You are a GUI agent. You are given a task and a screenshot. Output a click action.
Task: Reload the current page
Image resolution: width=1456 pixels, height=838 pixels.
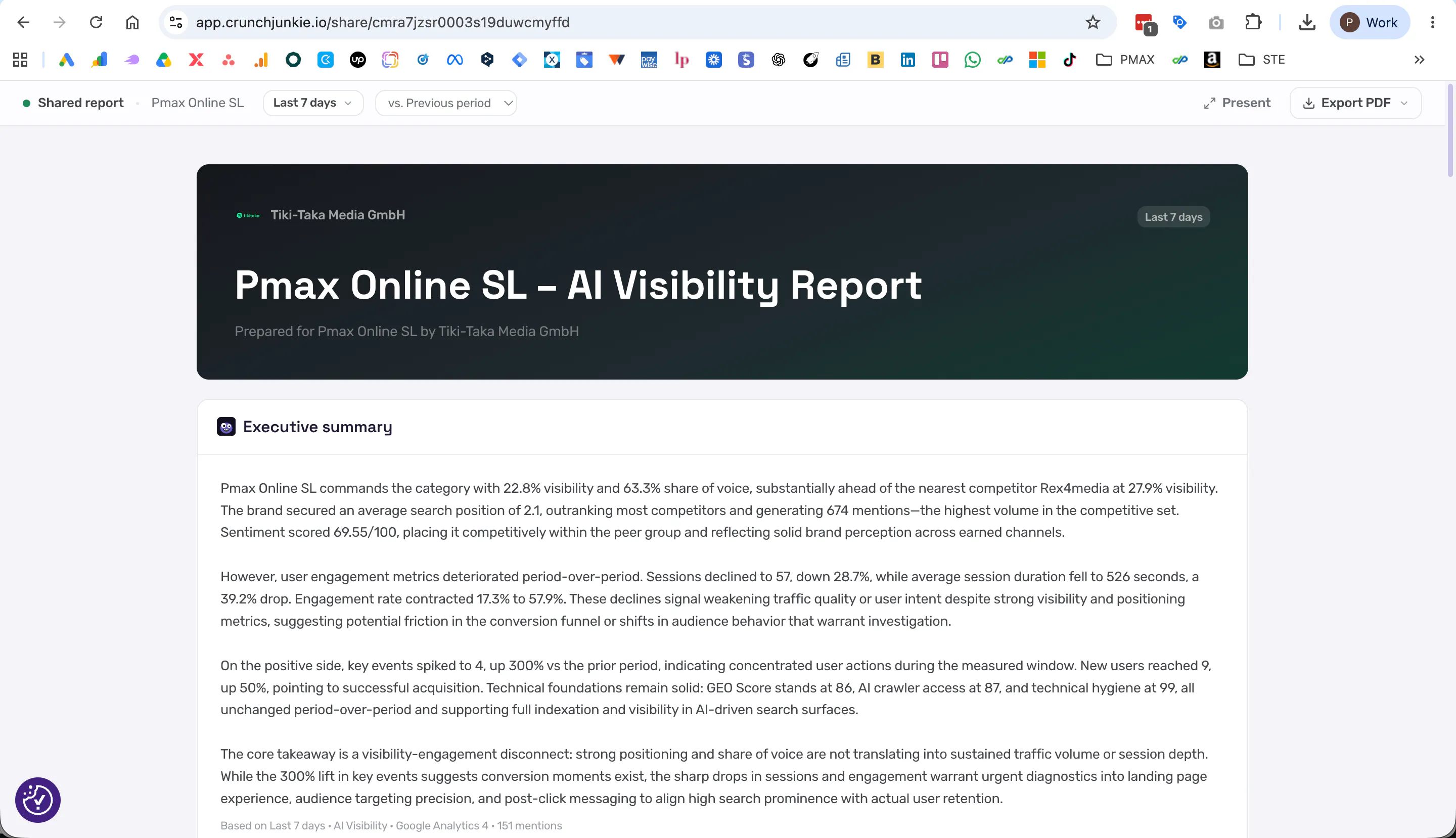(96, 22)
